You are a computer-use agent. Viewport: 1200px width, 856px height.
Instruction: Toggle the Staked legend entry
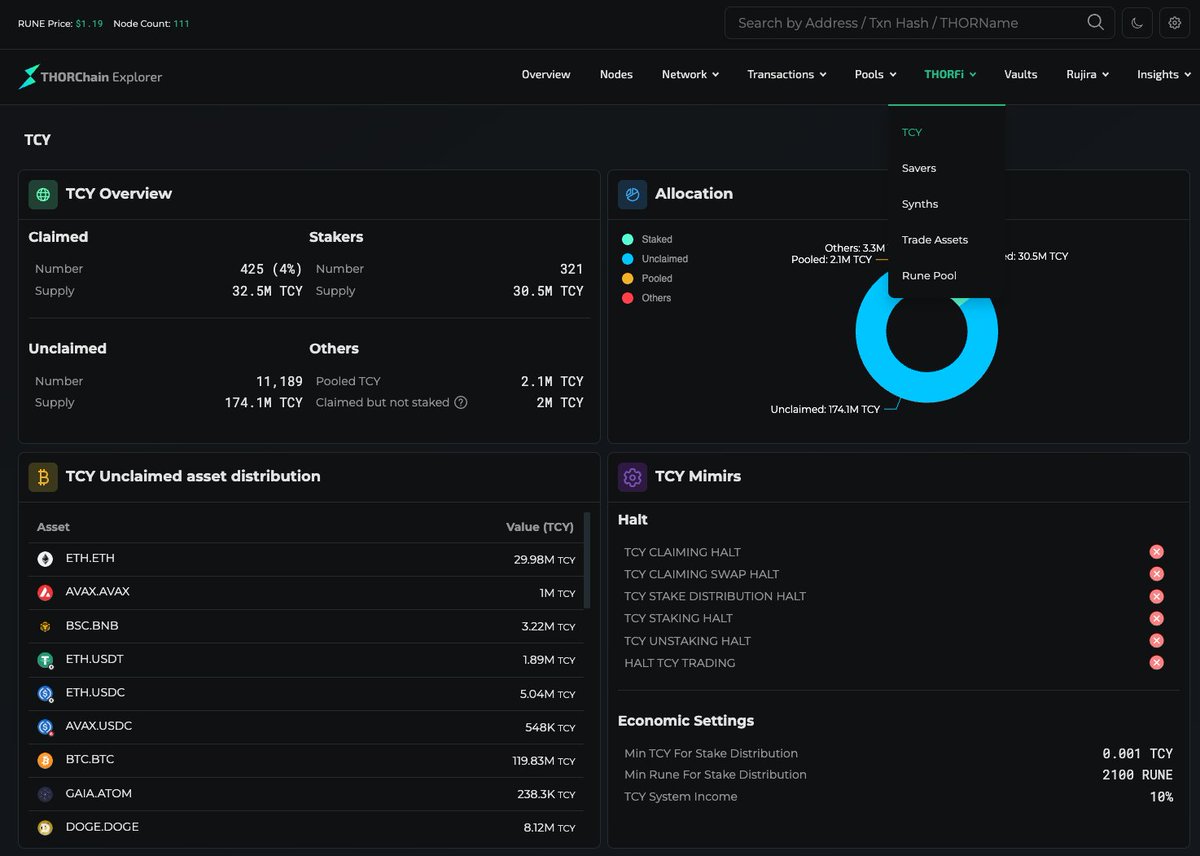647,240
